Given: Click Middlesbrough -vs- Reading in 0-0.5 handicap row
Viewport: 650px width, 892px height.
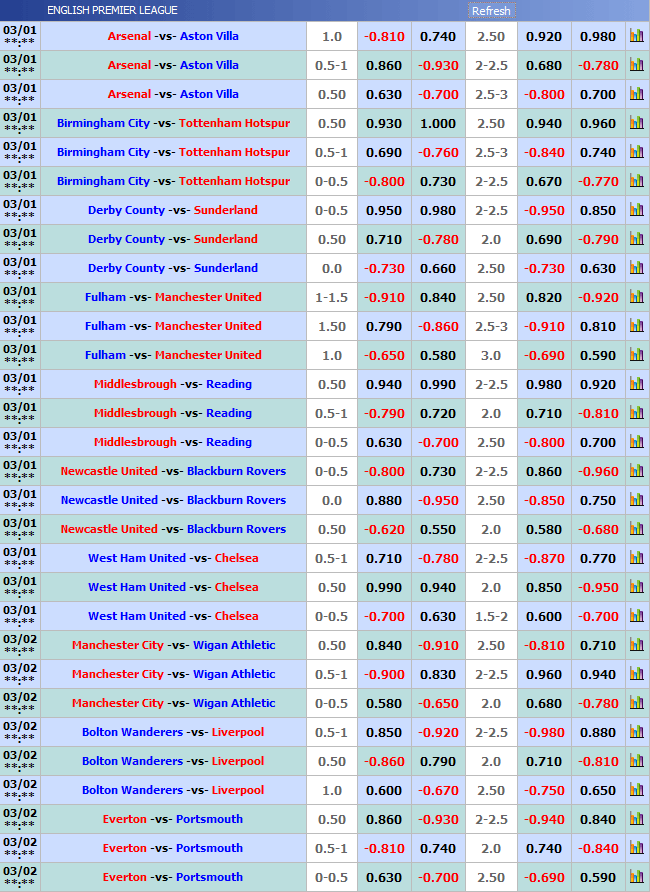Looking at the screenshot, I should tap(173, 442).
